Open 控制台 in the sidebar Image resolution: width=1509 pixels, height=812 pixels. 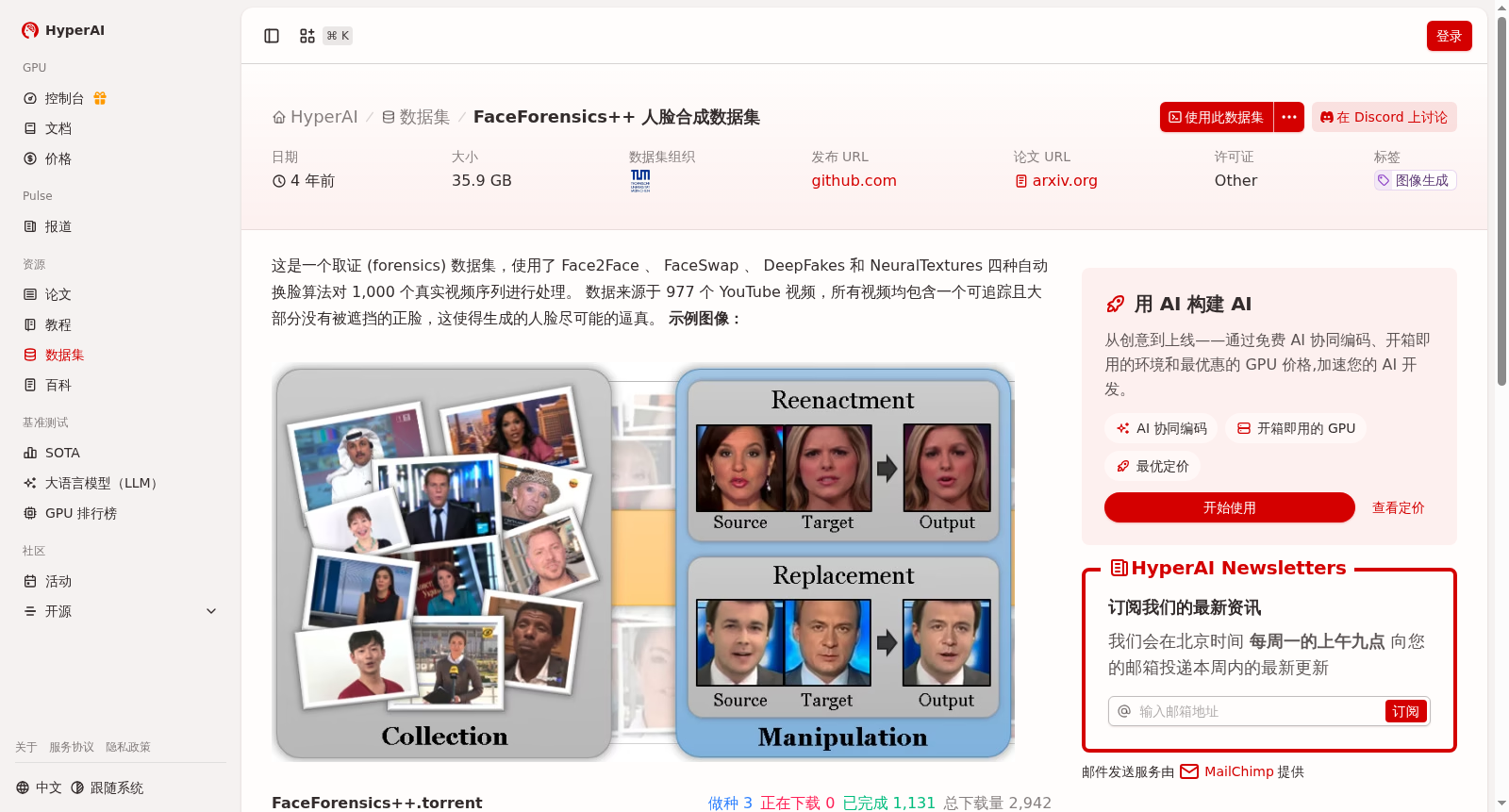64,98
